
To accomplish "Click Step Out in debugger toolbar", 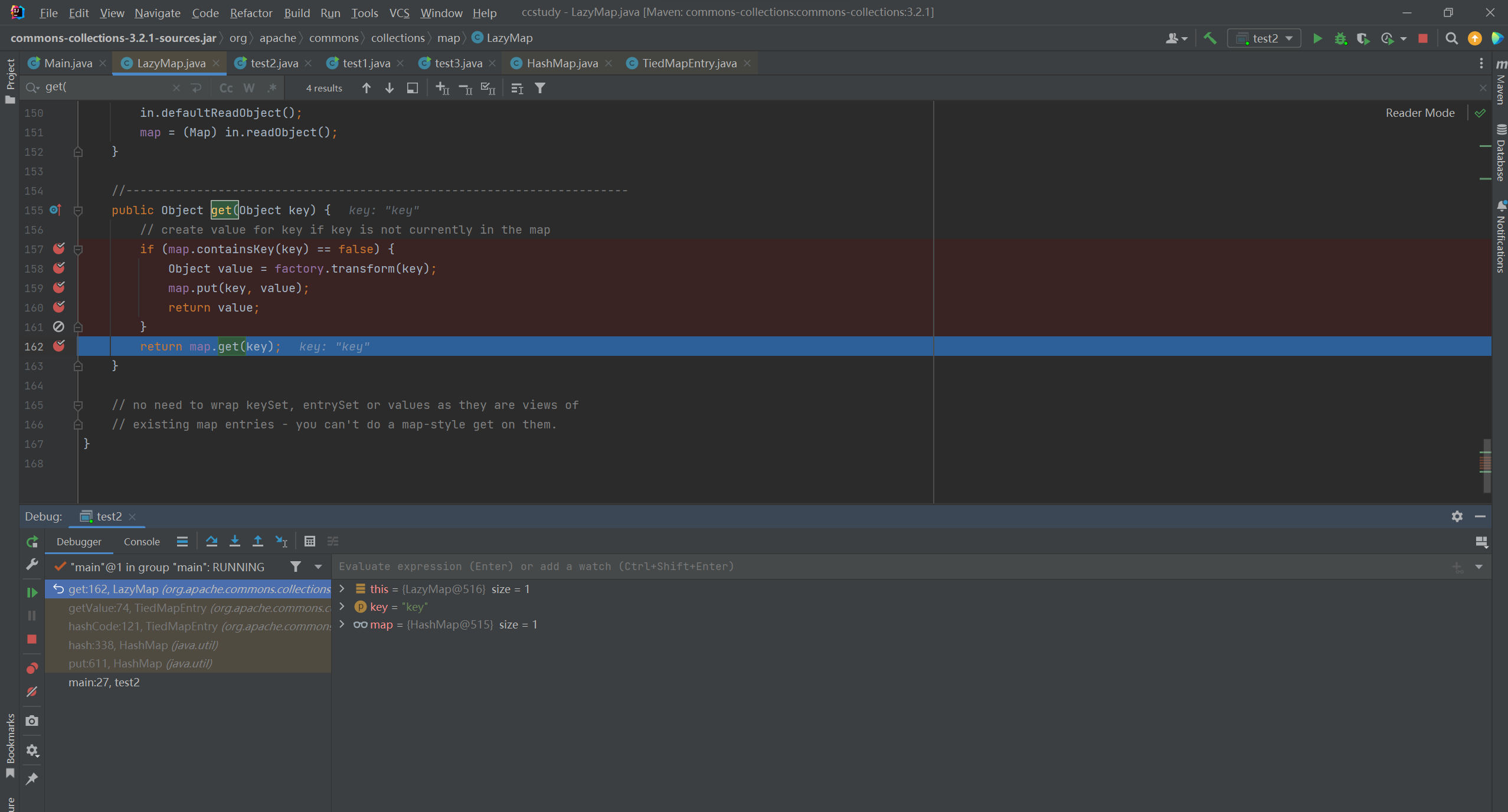I will (258, 541).
